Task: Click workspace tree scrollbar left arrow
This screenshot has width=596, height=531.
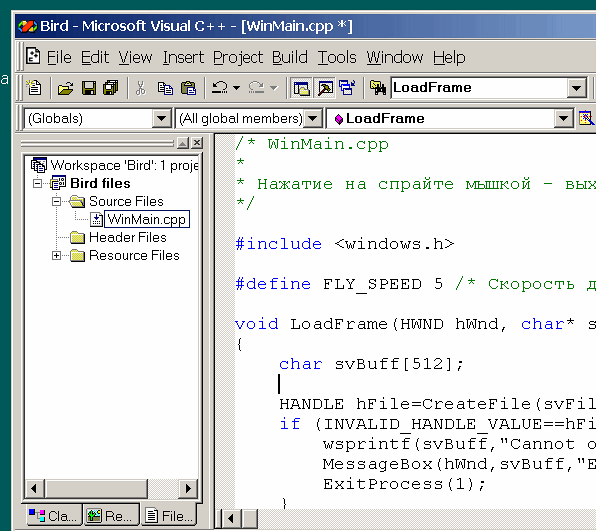Action: (x=34, y=488)
